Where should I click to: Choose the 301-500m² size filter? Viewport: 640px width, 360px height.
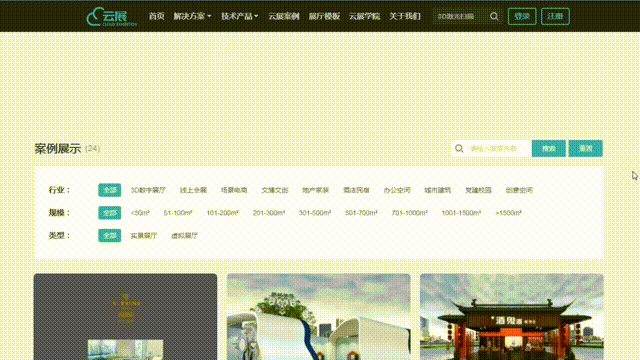pos(315,213)
